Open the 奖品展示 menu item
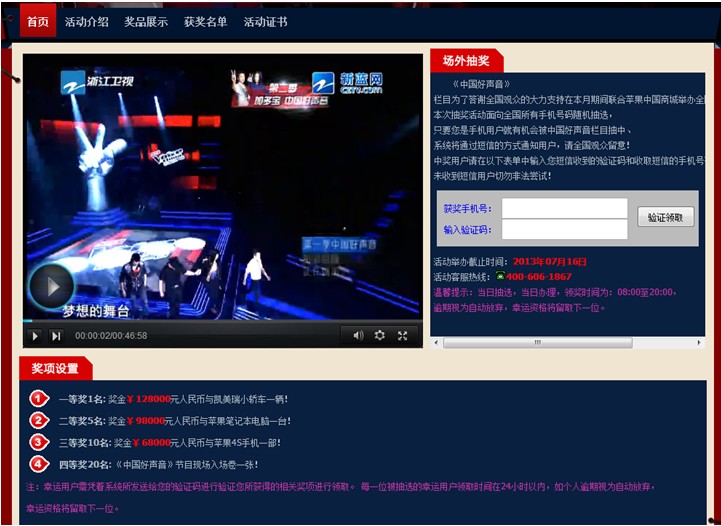 [x=146, y=22]
